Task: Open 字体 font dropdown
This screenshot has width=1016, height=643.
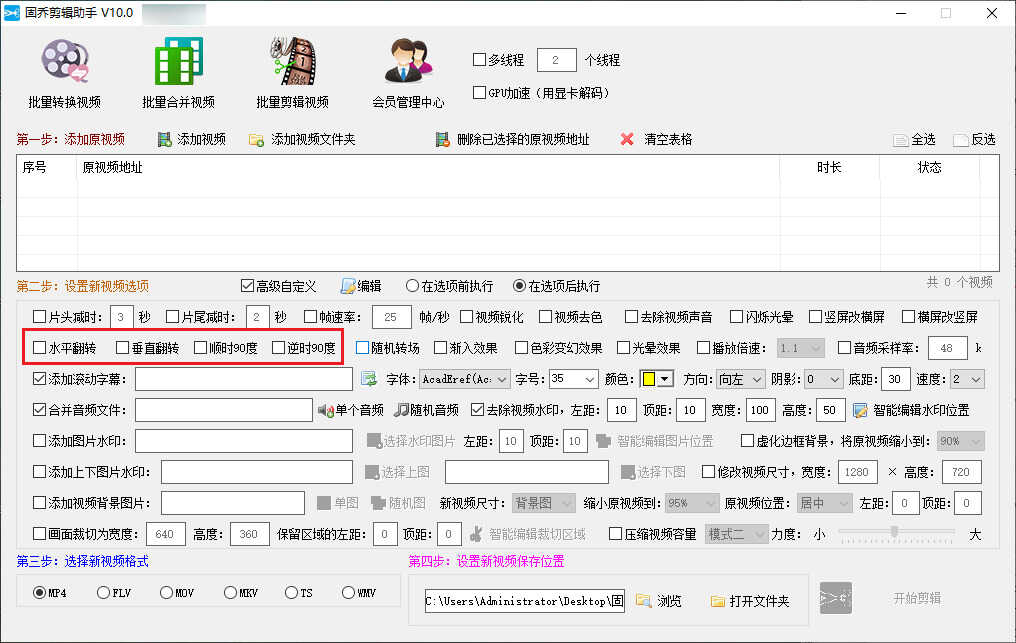Action: [465, 379]
